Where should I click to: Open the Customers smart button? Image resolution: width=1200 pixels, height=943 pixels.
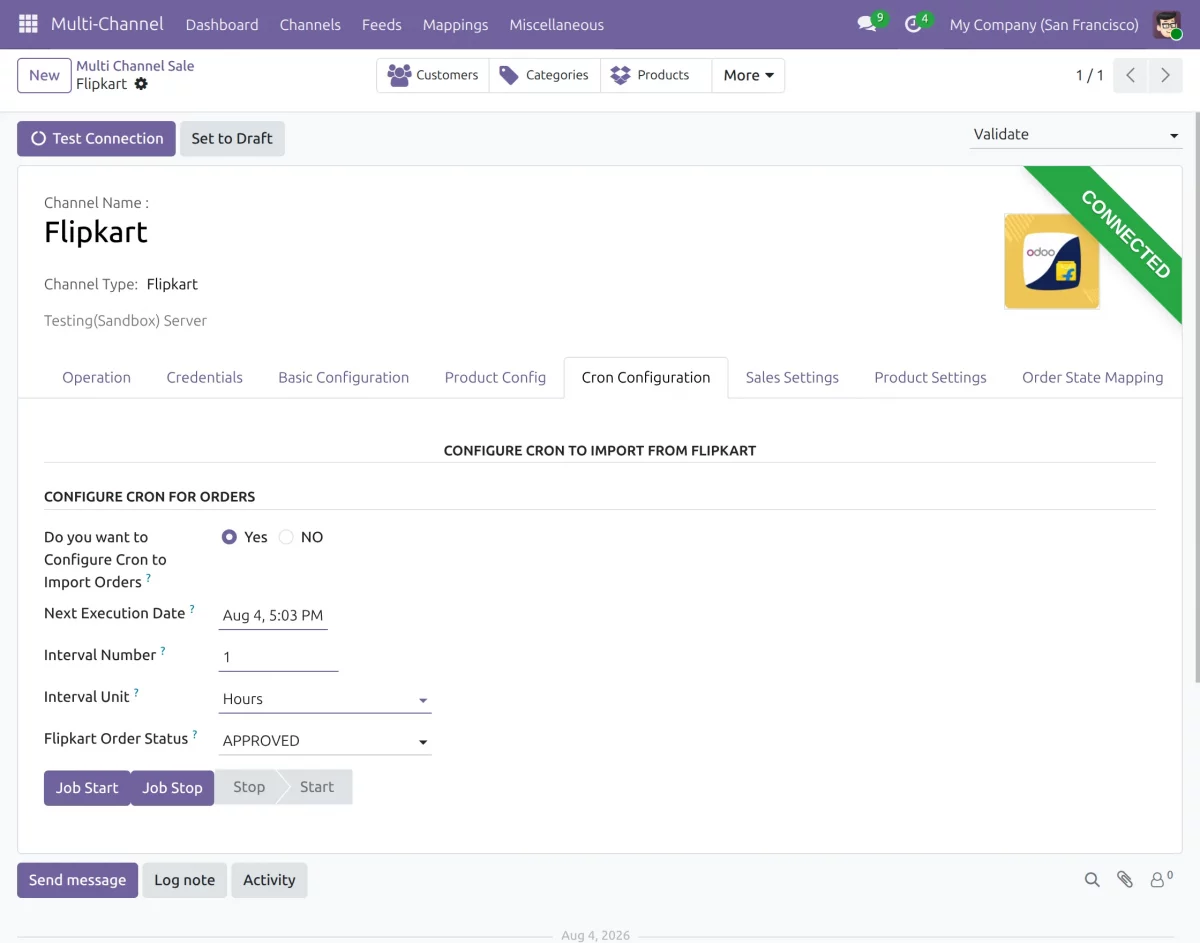click(433, 75)
